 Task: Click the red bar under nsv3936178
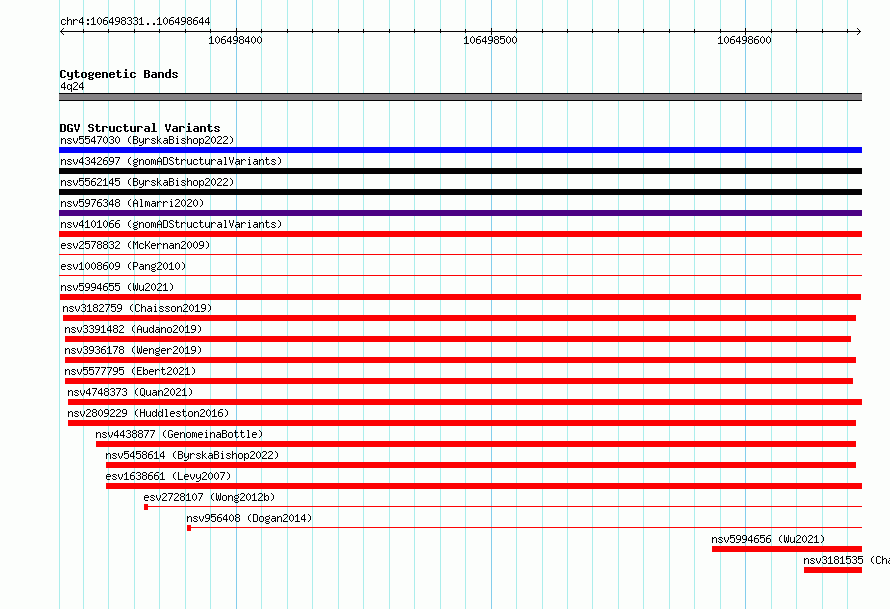pyautogui.click(x=460, y=360)
